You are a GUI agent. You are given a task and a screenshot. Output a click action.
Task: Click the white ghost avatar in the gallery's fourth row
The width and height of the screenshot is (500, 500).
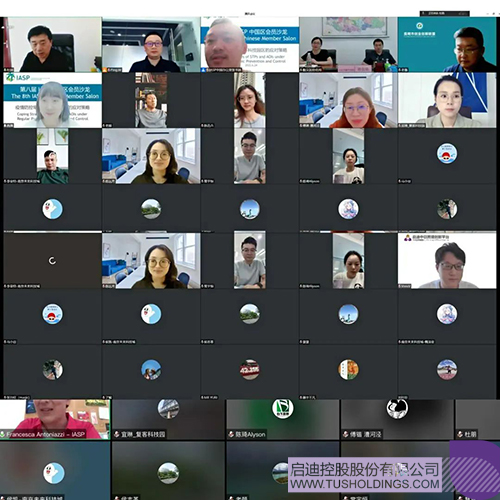point(52,209)
